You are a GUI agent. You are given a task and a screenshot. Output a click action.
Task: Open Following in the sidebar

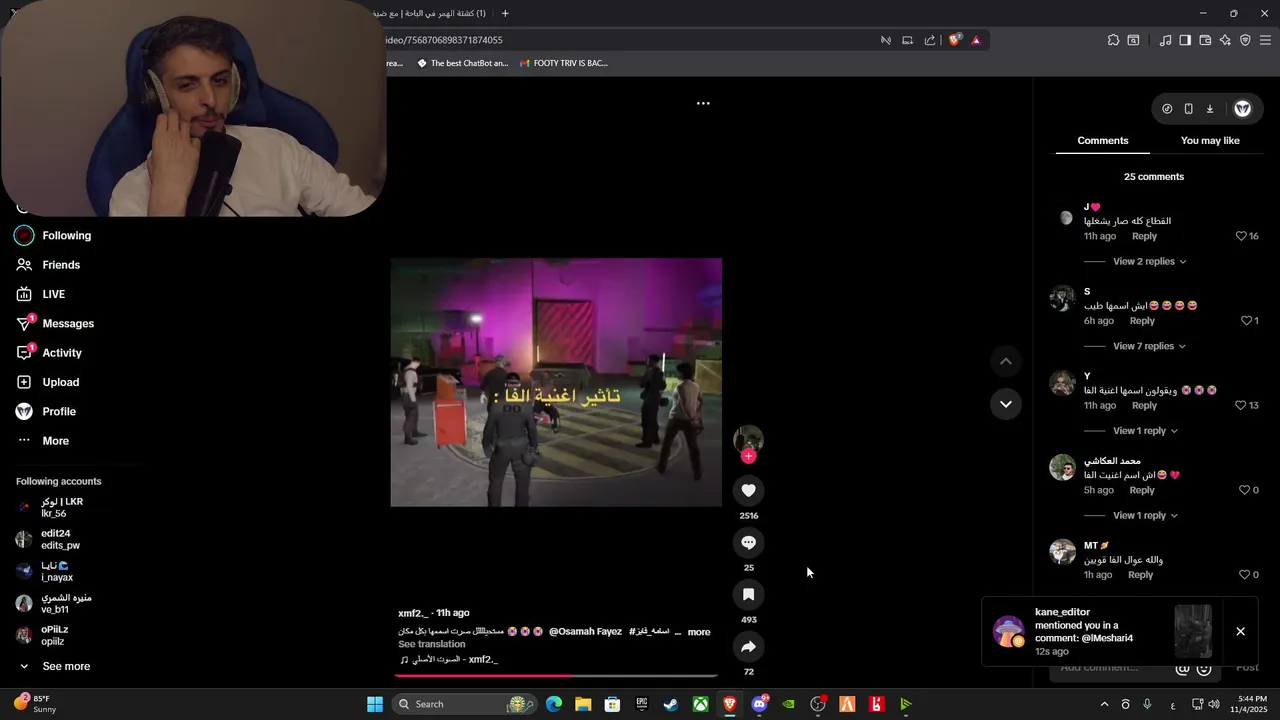coord(66,236)
